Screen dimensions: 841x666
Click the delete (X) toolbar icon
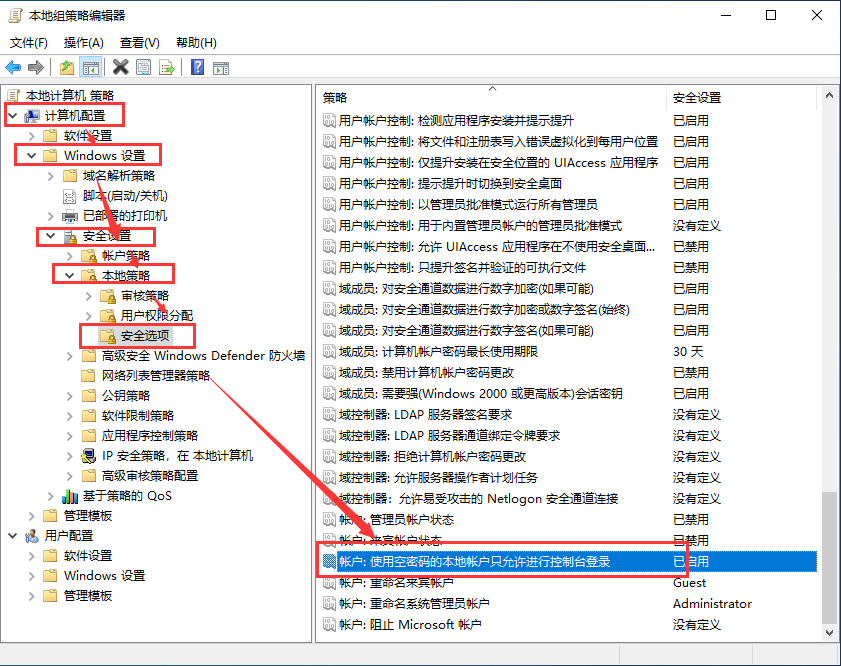click(119, 67)
